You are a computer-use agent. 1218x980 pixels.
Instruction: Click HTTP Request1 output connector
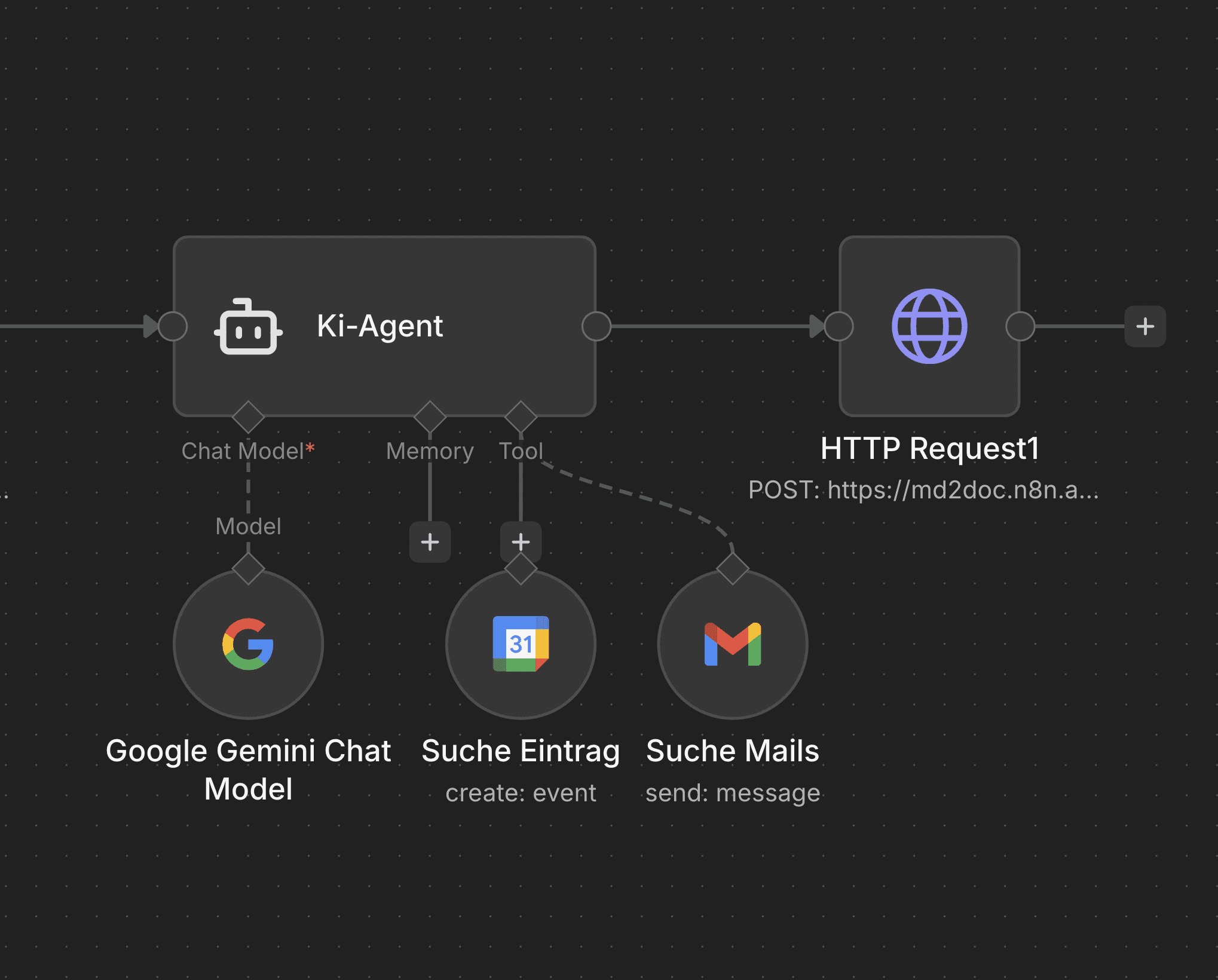coord(1020,326)
